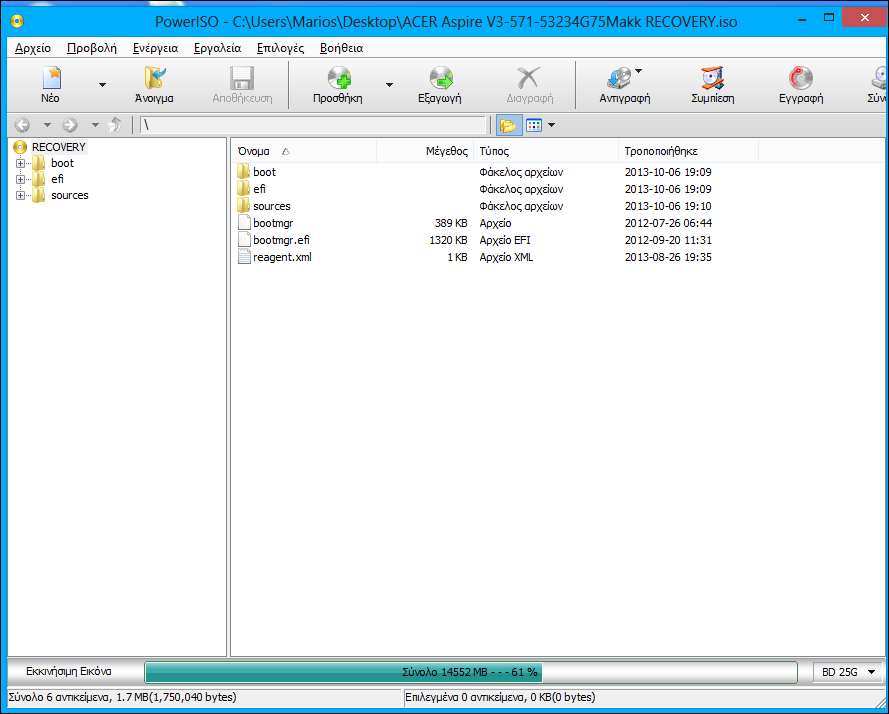Image resolution: width=889 pixels, height=714 pixels.
Task: Click the efi folder icon in file list
Action: [x=243, y=188]
